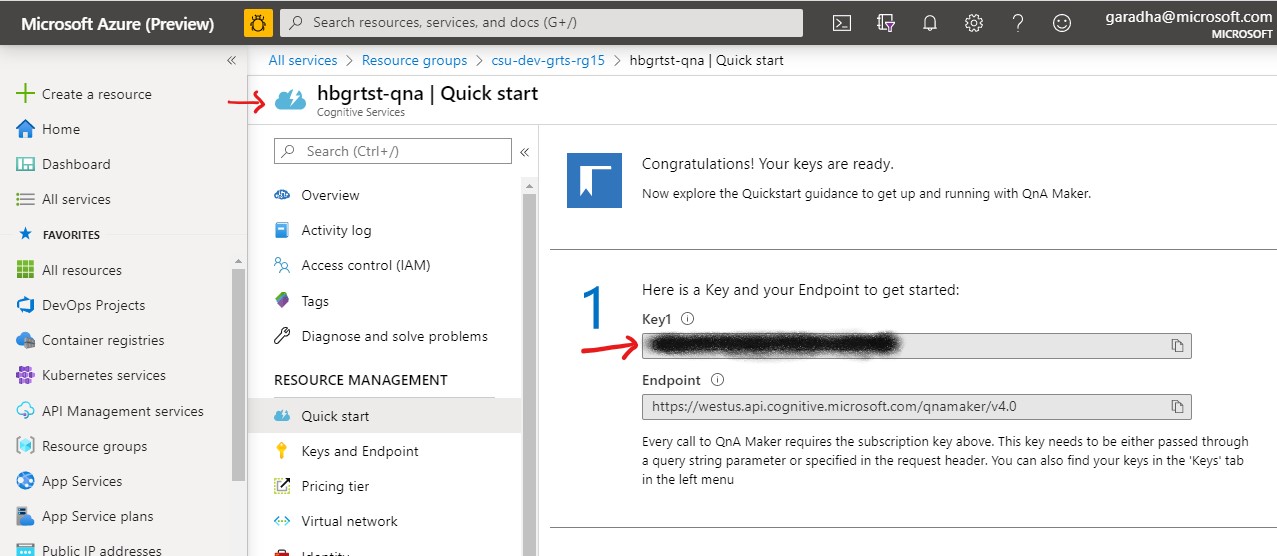Click the Endpoint URL field
Viewport: 1277px width, 556px height.
click(917, 407)
